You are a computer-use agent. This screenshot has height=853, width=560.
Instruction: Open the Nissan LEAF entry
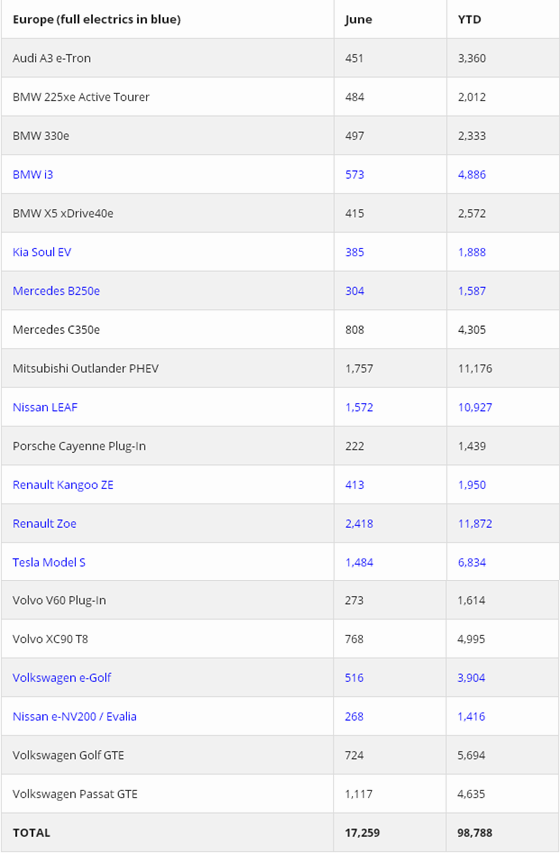(45, 407)
